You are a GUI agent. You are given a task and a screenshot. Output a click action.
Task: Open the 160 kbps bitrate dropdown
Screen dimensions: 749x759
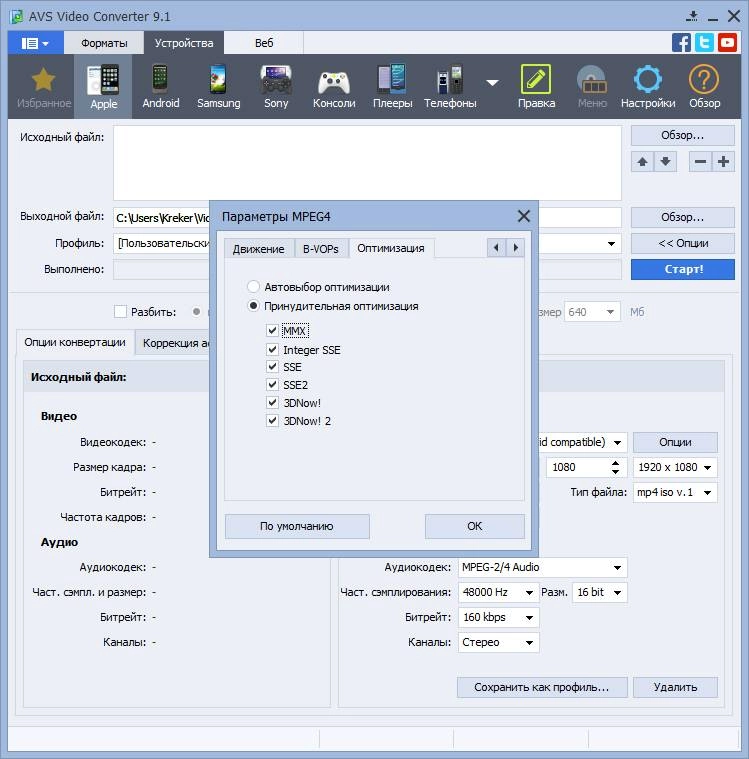click(x=498, y=617)
